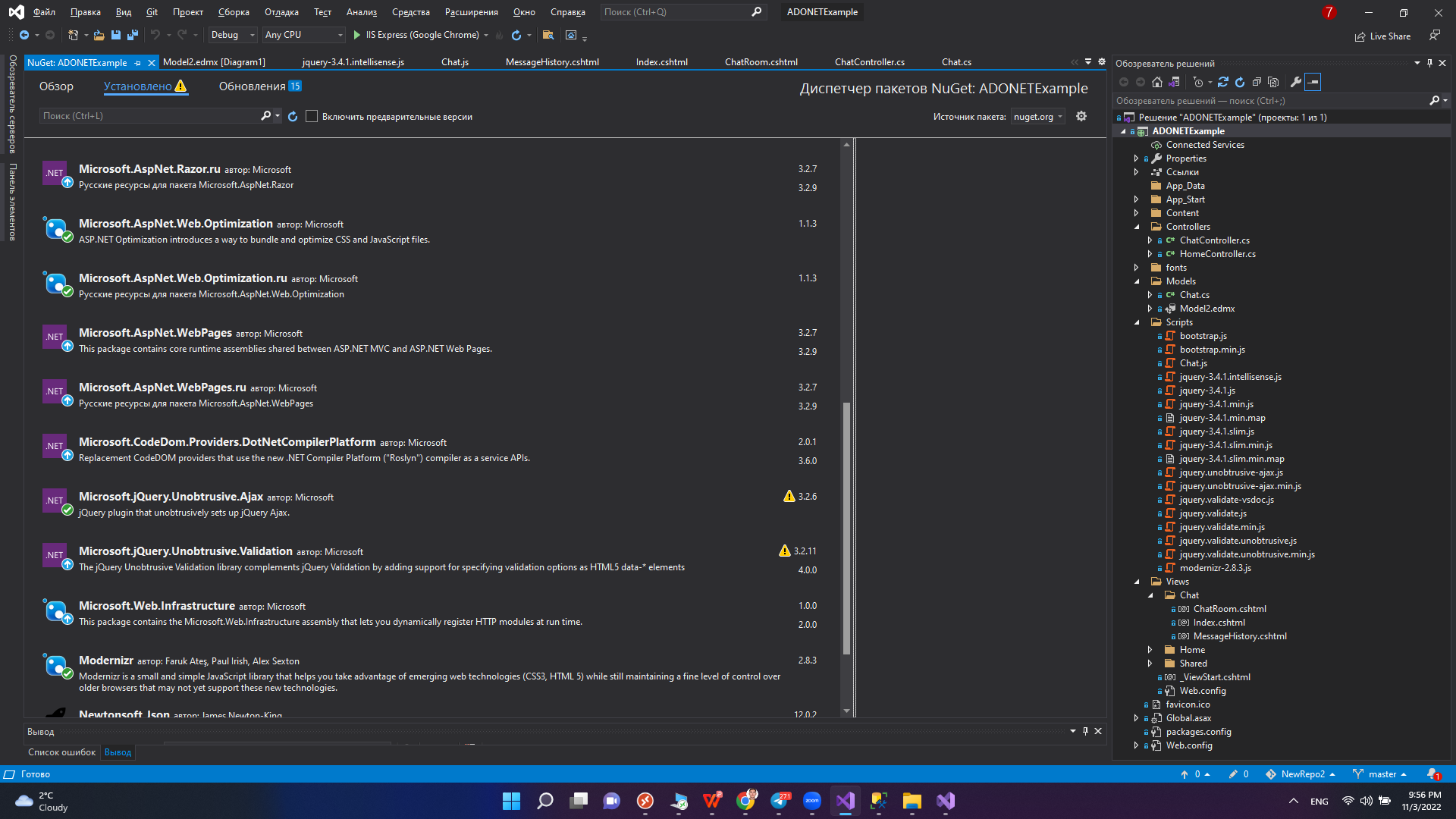Open notifications bell in status bar
Image resolution: width=1456 pixels, height=819 pixels.
pyautogui.click(x=1432, y=774)
